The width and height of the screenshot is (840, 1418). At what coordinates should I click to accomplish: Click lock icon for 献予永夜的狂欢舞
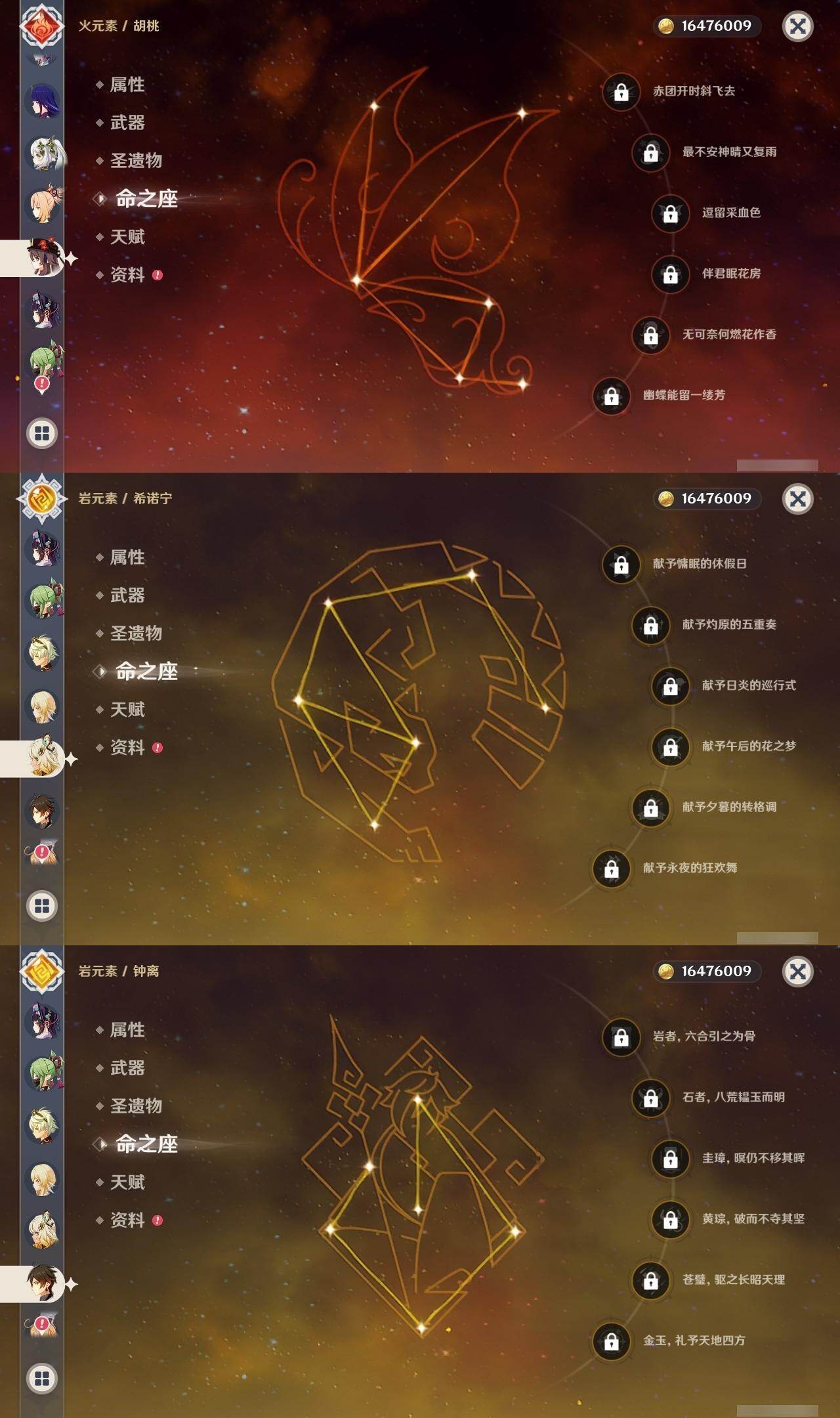tap(612, 868)
